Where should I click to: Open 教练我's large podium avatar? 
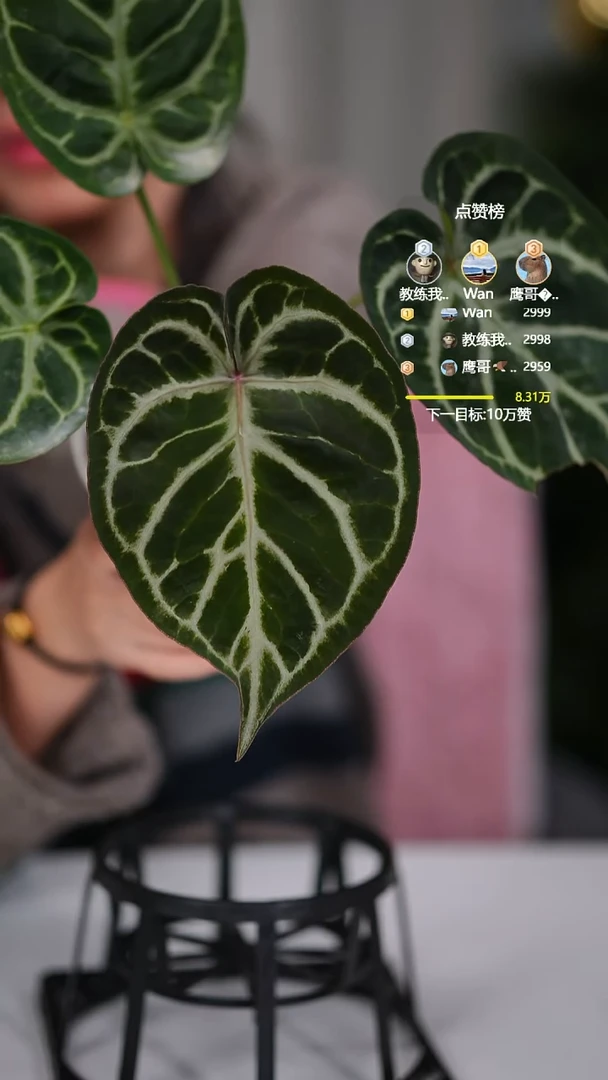pos(424,268)
